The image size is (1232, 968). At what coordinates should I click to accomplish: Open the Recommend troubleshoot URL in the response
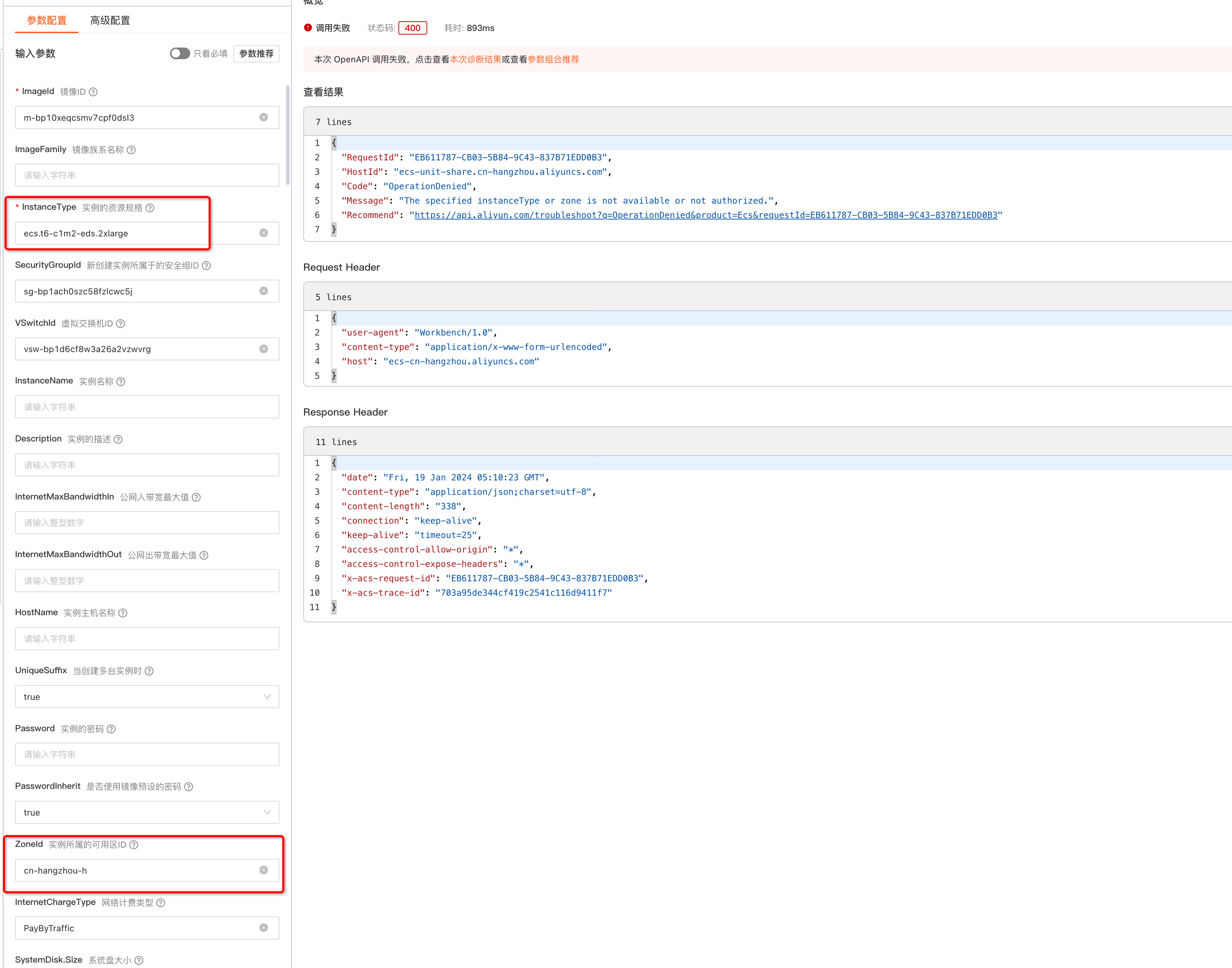point(705,216)
